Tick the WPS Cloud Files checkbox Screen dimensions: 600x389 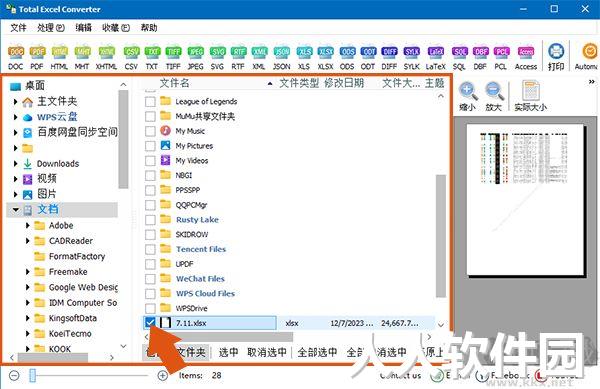(x=150, y=294)
